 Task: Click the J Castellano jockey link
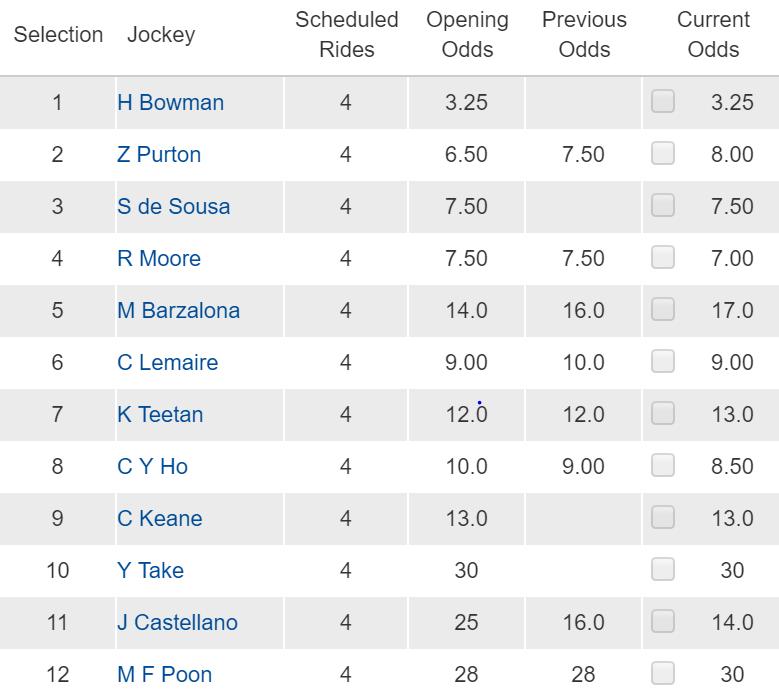click(x=177, y=622)
